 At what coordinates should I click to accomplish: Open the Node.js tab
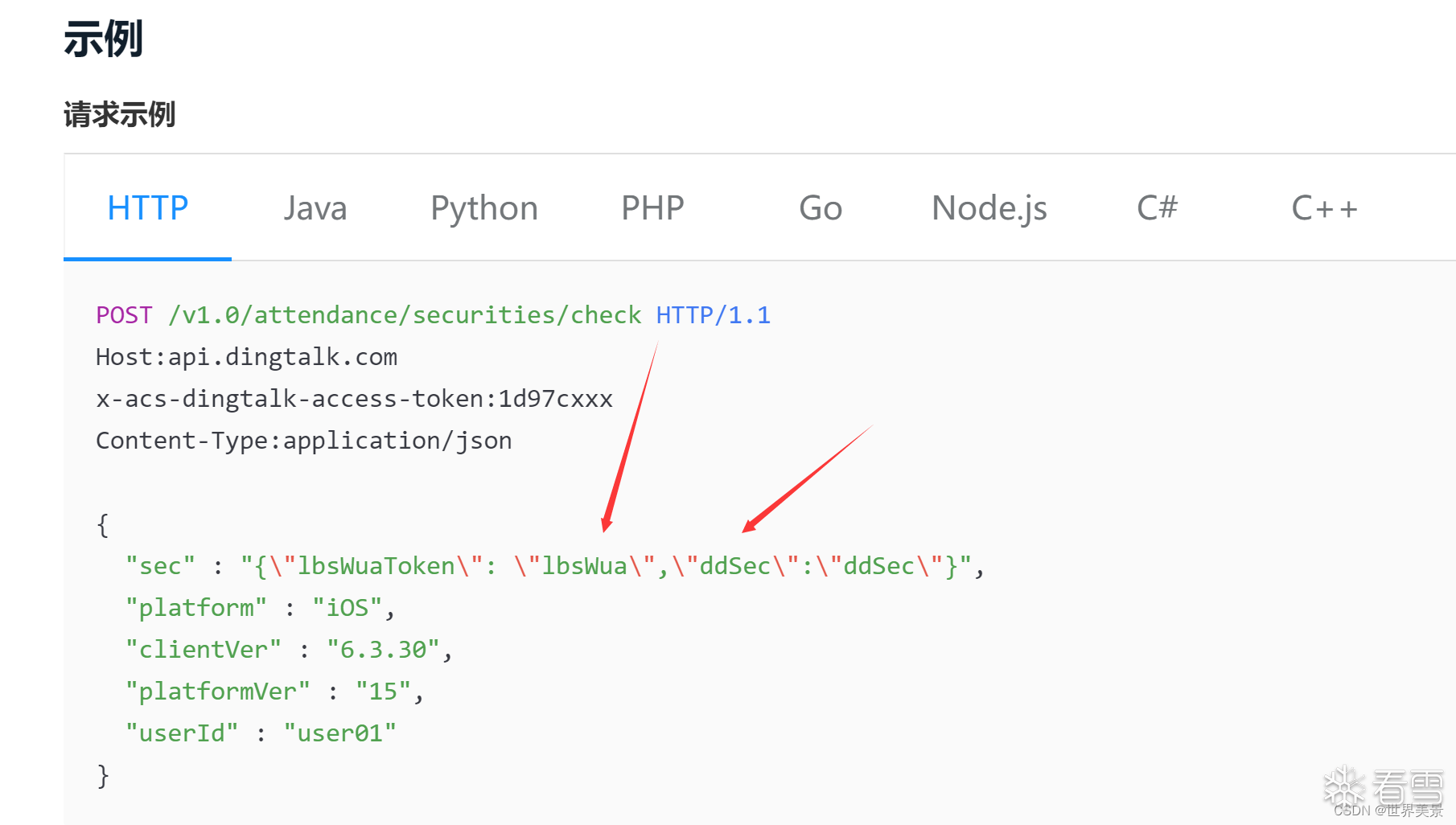(x=989, y=208)
